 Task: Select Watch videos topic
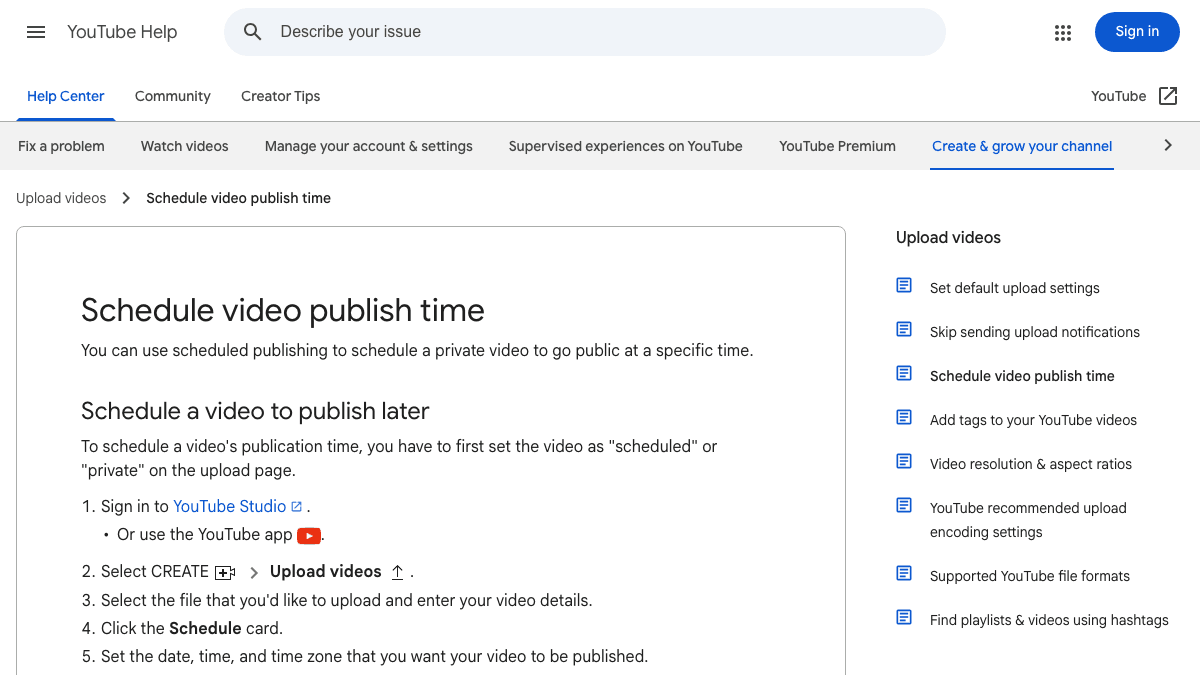(x=185, y=146)
